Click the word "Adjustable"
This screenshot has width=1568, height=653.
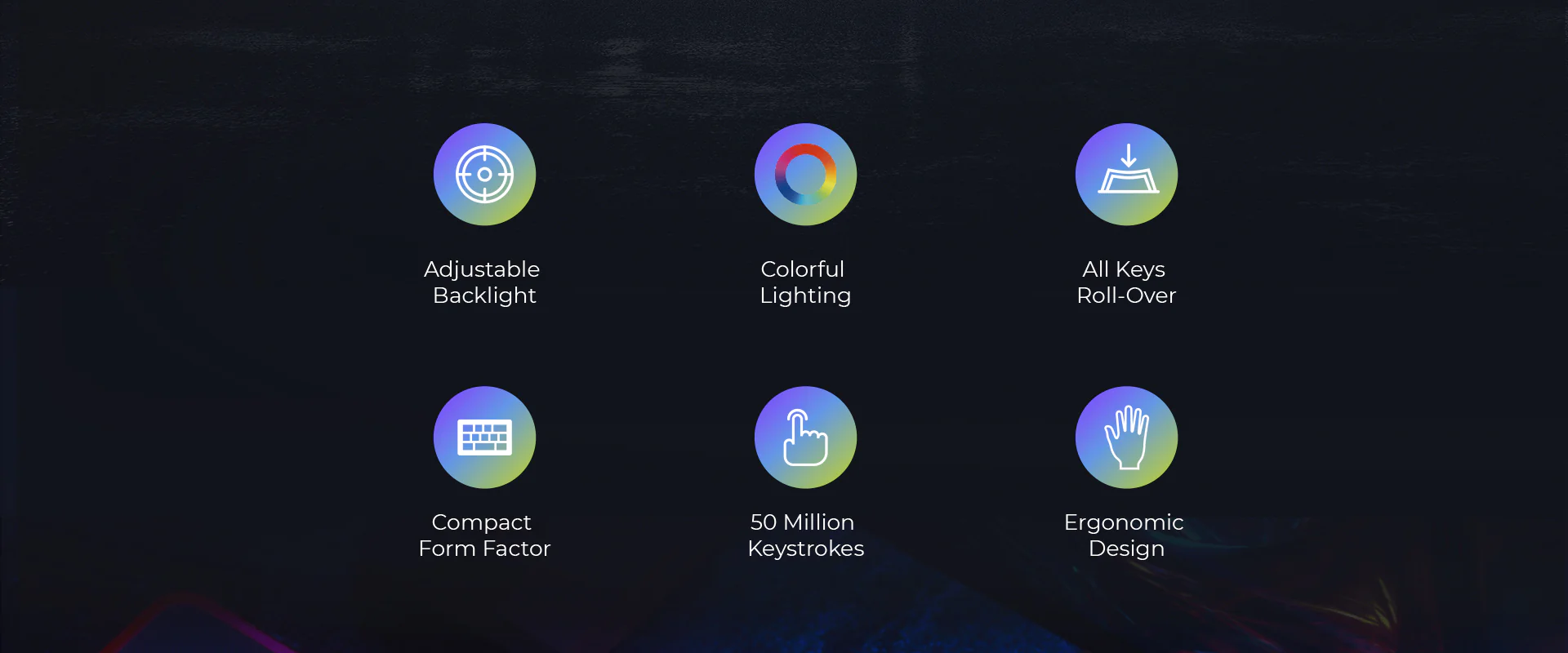(x=482, y=269)
